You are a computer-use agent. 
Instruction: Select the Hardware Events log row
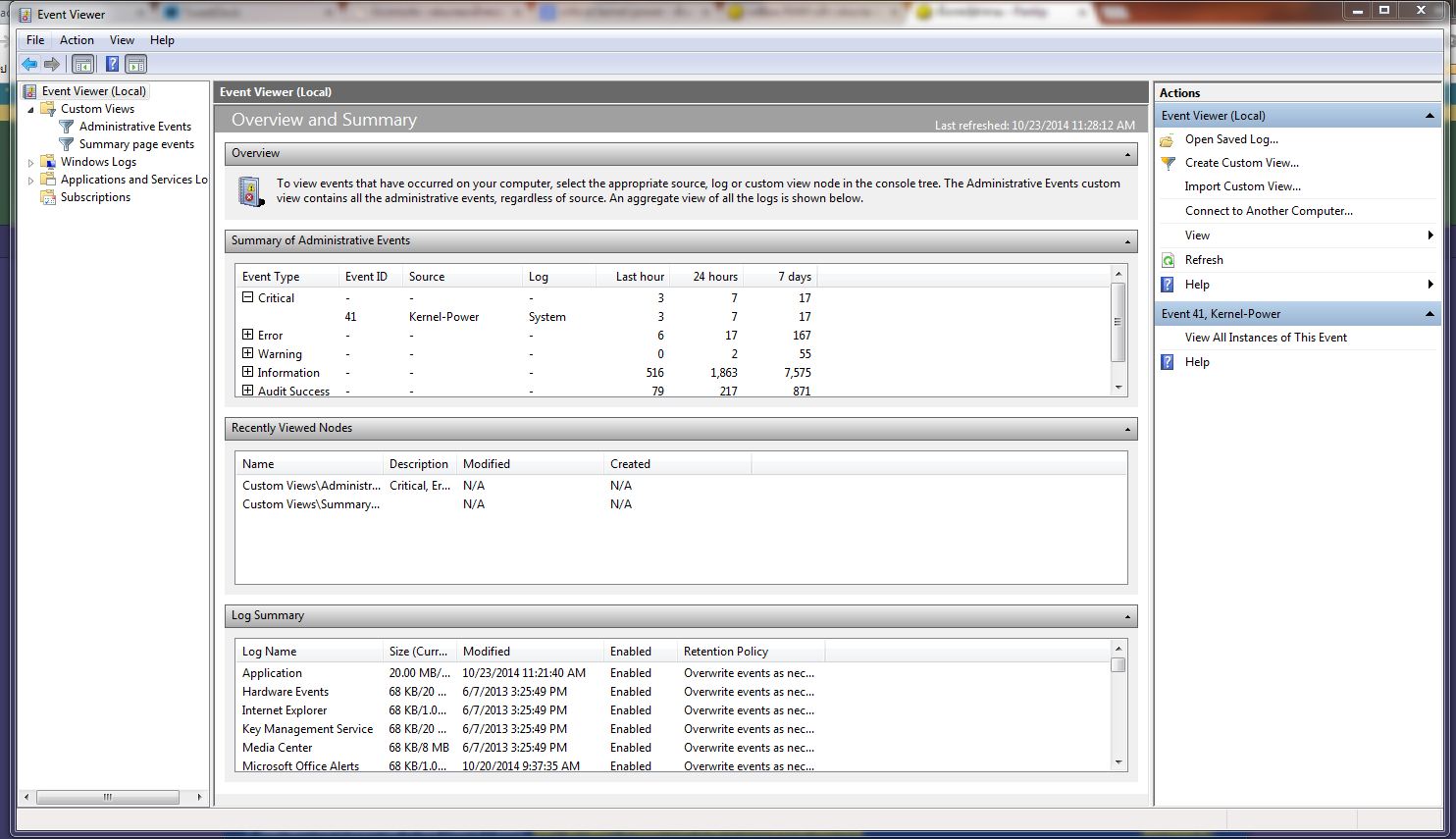click(x=674, y=692)
